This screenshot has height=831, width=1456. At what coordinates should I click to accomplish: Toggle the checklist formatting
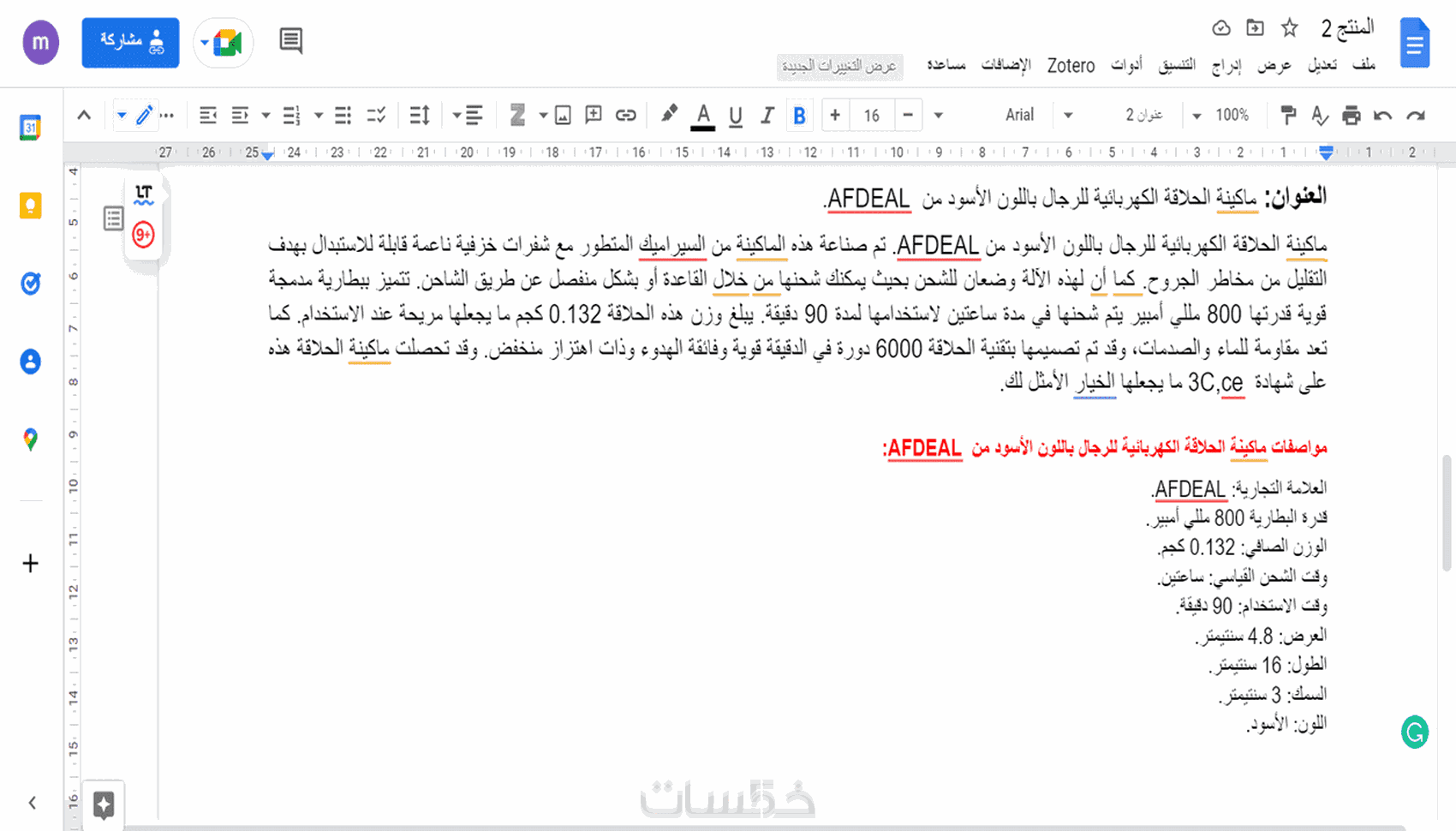376,115
